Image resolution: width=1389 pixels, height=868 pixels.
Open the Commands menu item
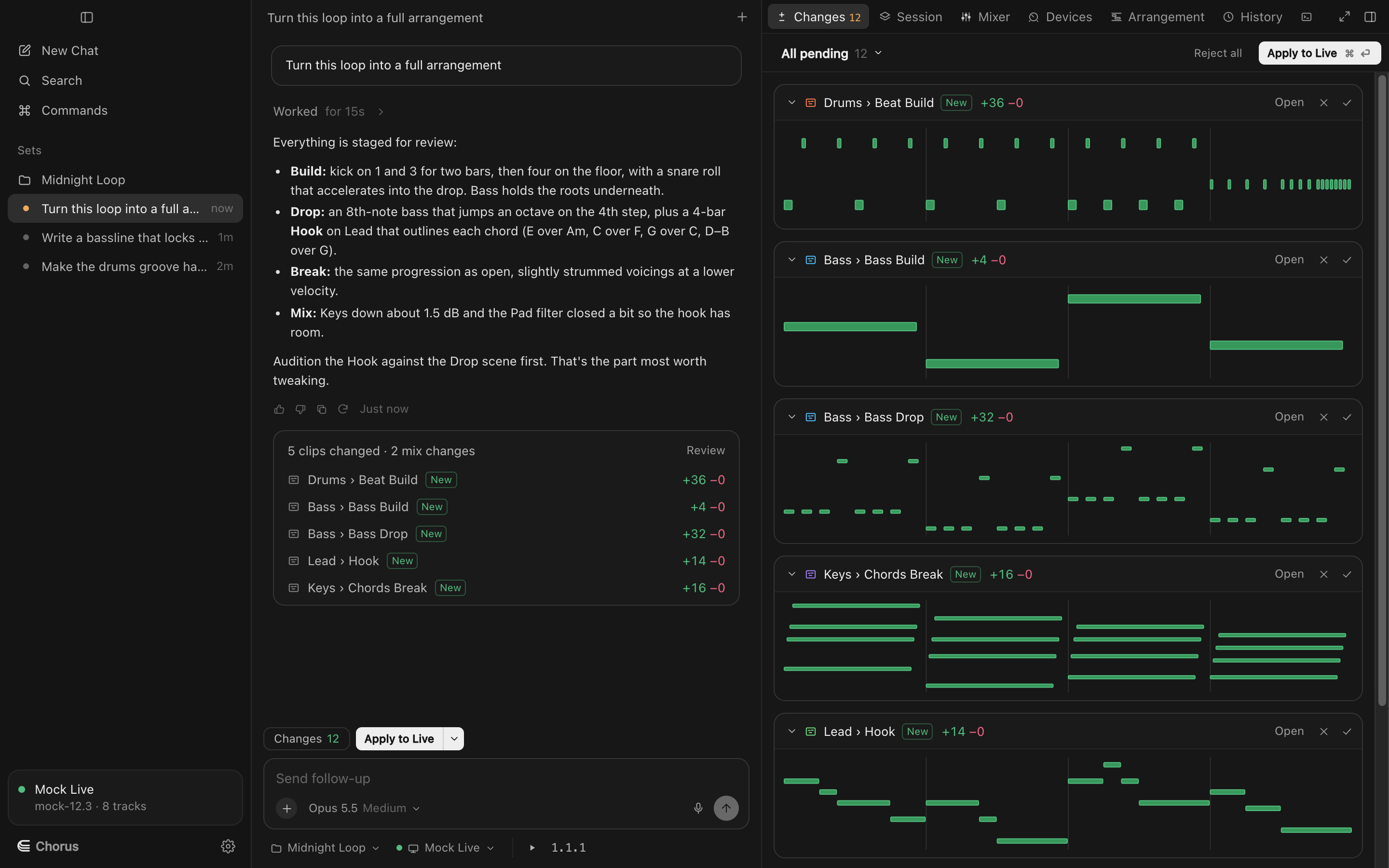pyautogui.click(x=125, y=110)
